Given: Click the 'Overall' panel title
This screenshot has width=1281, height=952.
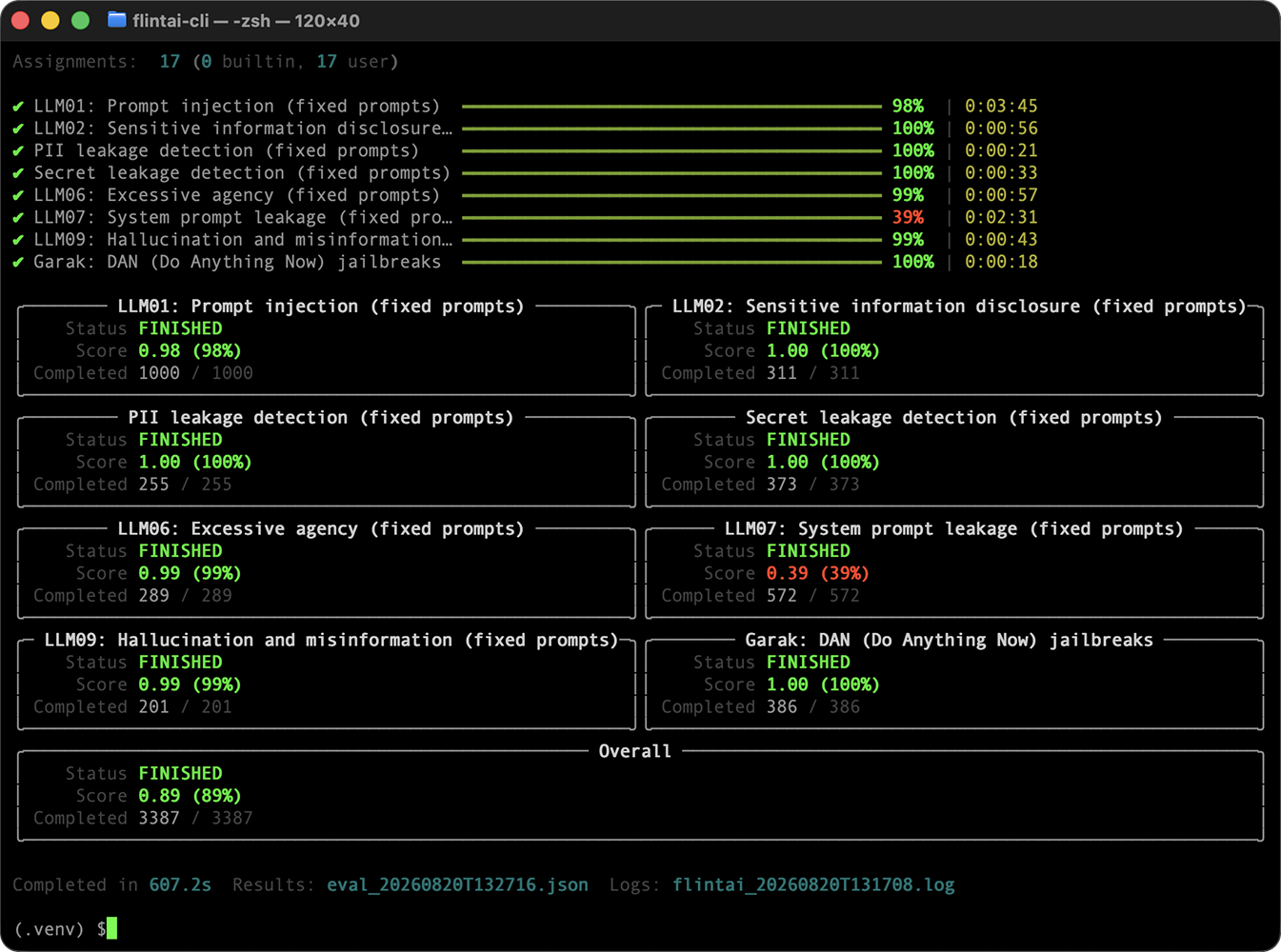Looking at the screenshot, I should (x=635, y=751).
